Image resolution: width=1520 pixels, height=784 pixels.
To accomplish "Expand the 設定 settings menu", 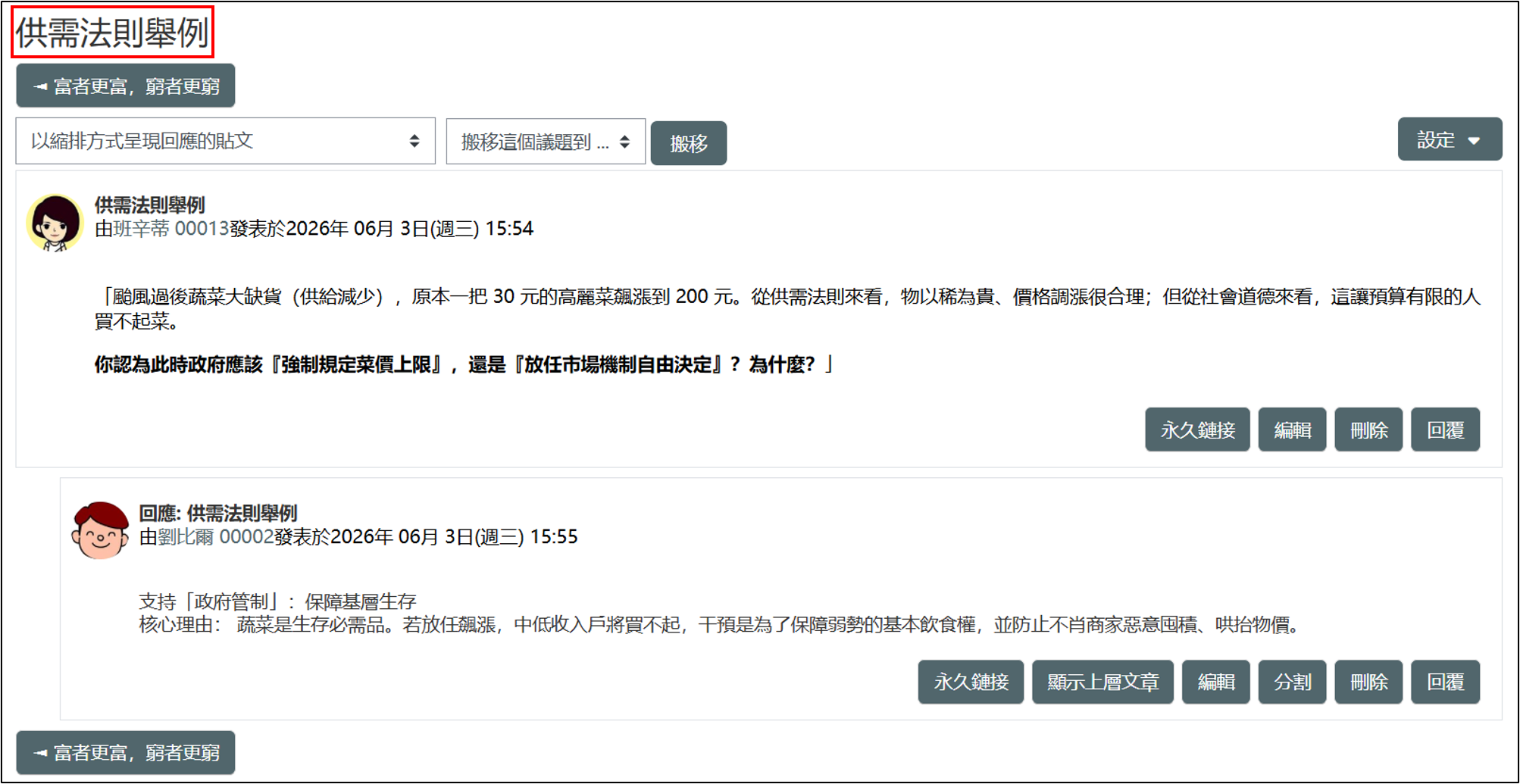I will [x=1450, y=139].
